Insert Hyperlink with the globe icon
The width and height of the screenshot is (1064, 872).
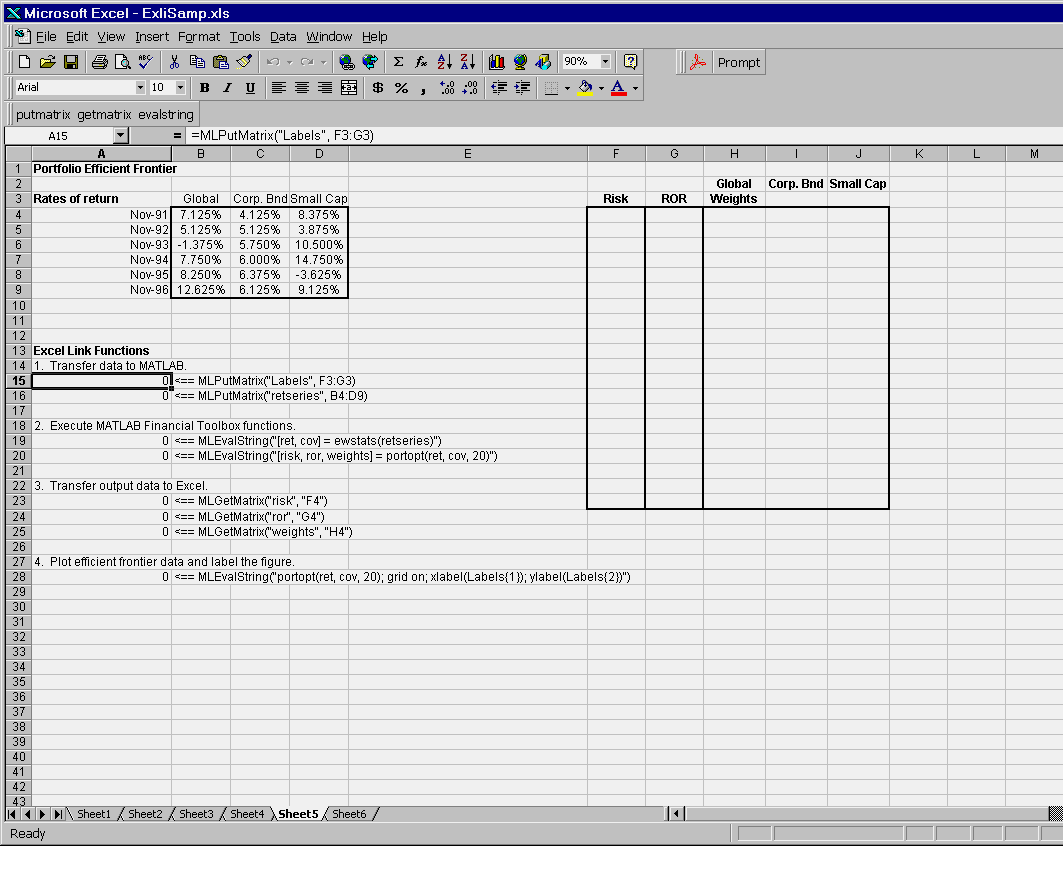tap(347, 62)
